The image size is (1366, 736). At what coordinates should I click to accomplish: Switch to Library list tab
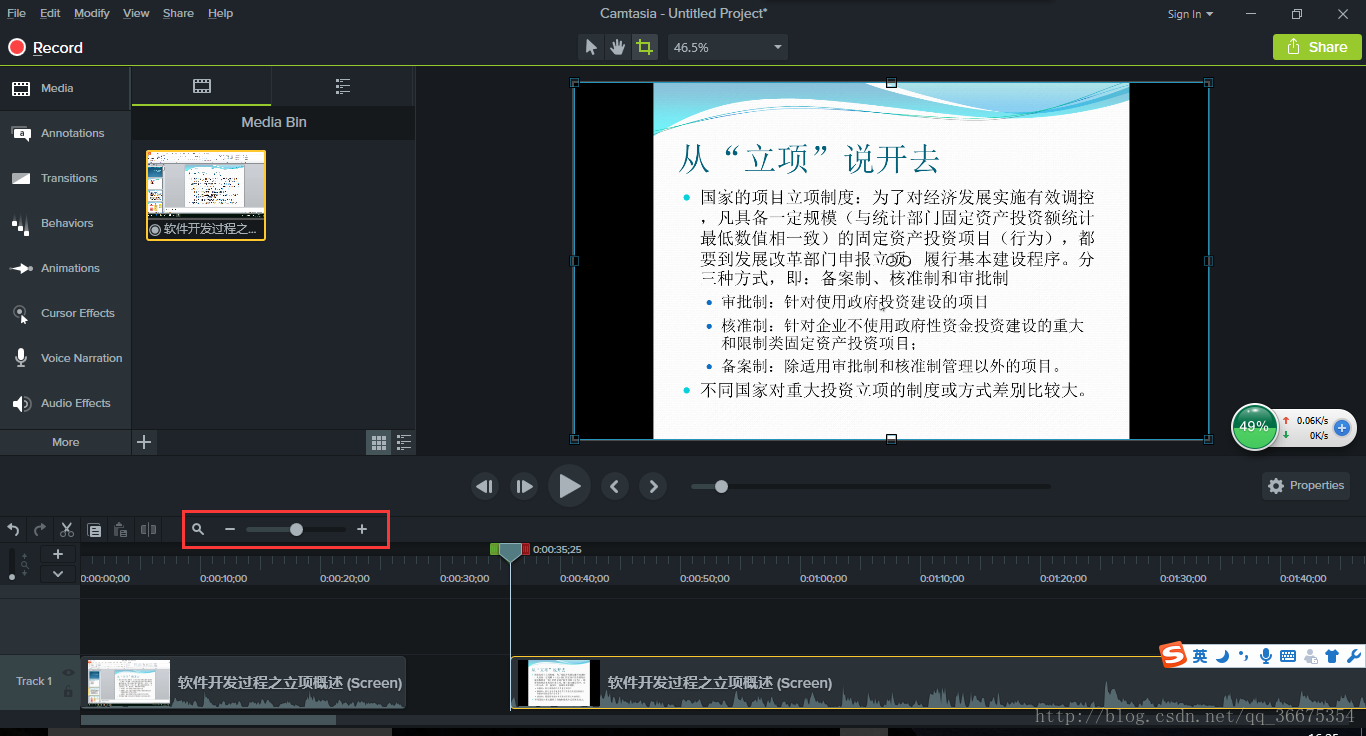pos(343,86)
